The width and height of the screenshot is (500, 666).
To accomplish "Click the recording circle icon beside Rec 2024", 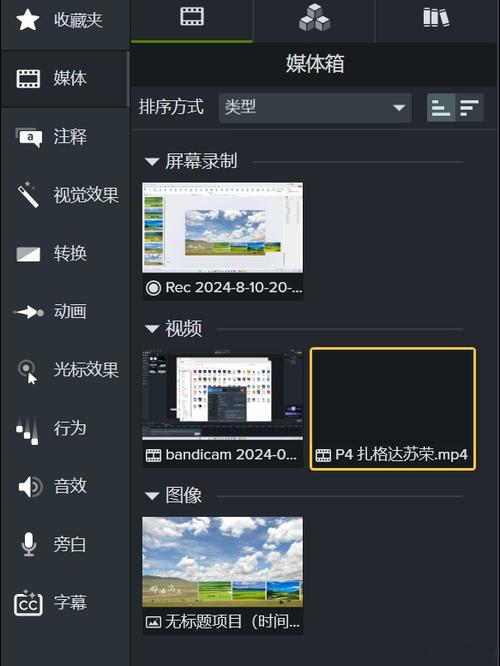I will 153,288.
